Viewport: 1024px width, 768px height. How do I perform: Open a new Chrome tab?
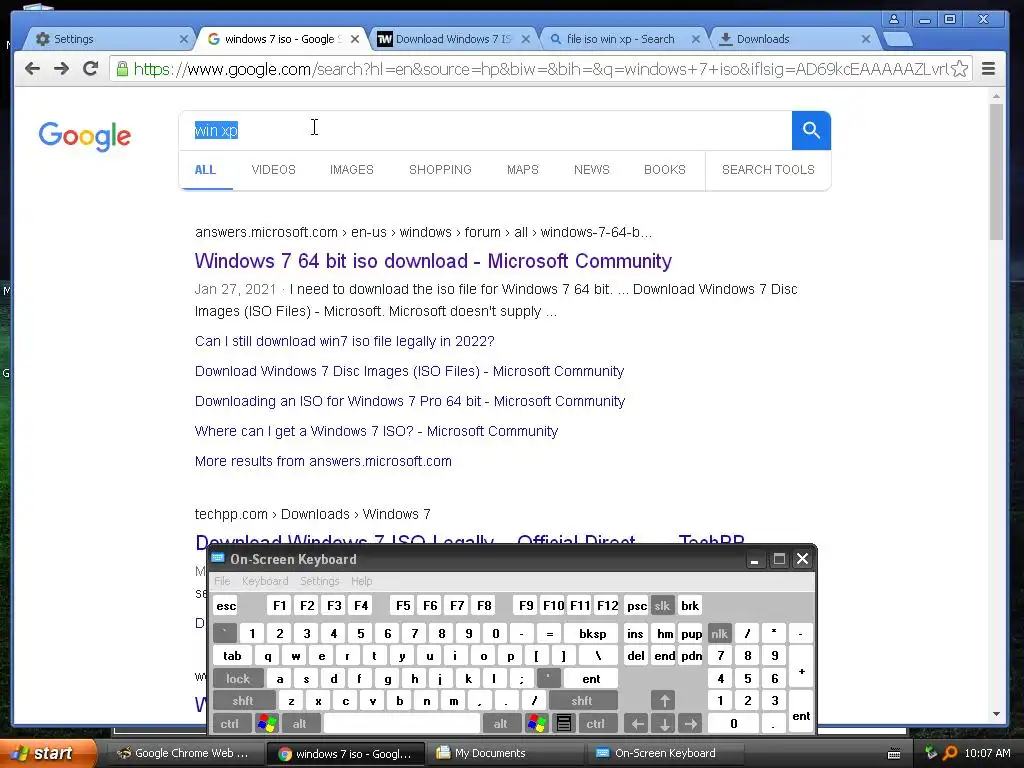(898, 40)
